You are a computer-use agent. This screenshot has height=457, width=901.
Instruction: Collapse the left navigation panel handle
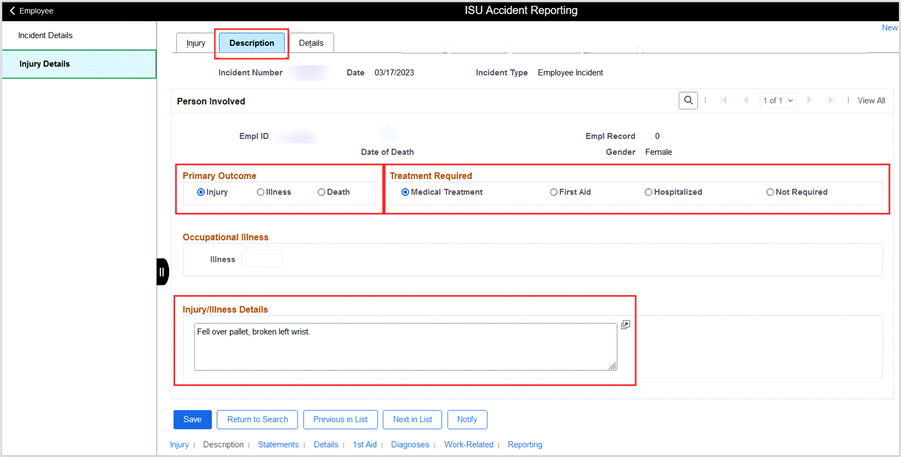pyautogui.click(x=162, y=272)
